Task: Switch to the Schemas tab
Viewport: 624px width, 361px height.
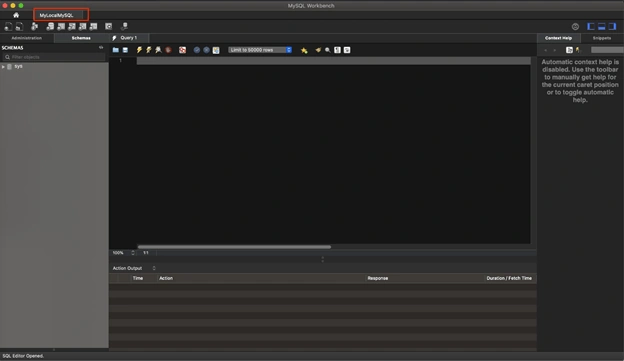Action: (81, 38)
